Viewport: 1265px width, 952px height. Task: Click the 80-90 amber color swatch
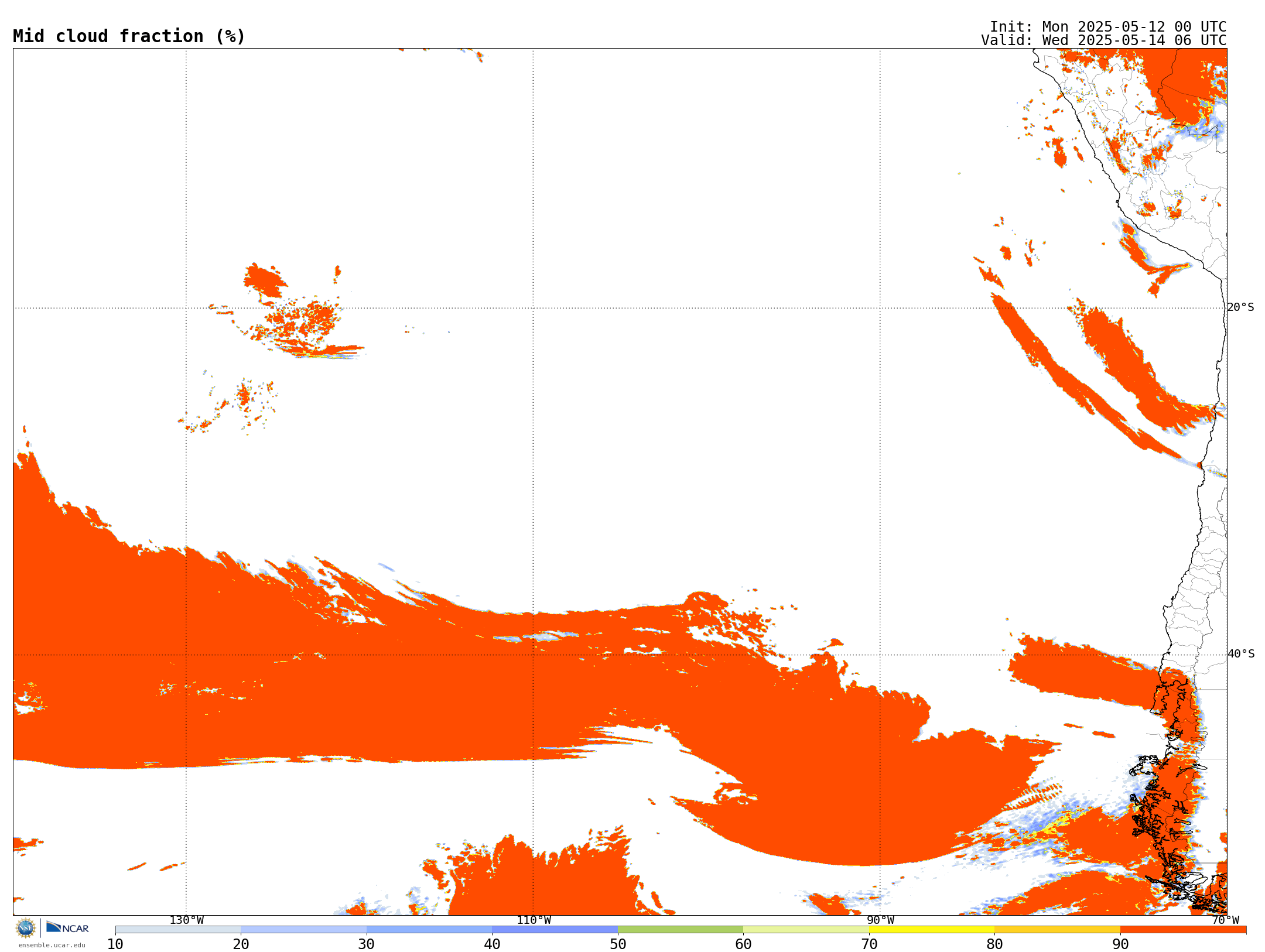(1058, 930)
